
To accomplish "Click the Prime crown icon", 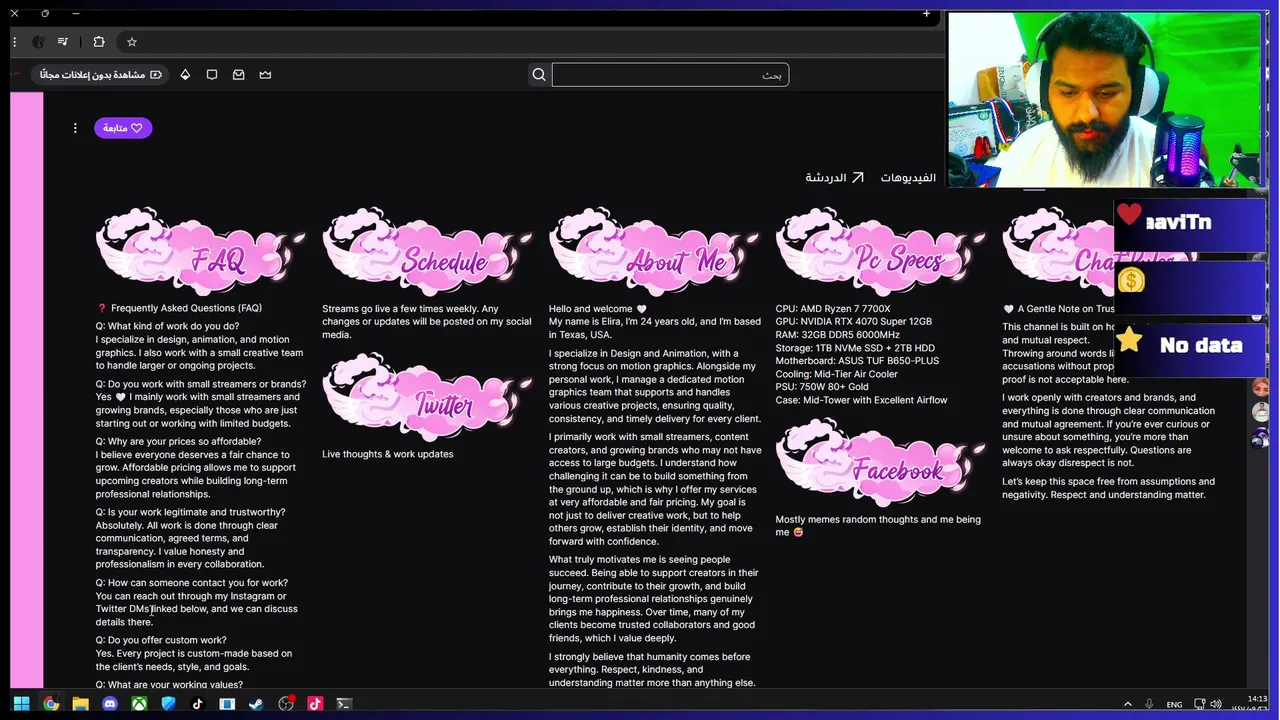I will [265, 75].
